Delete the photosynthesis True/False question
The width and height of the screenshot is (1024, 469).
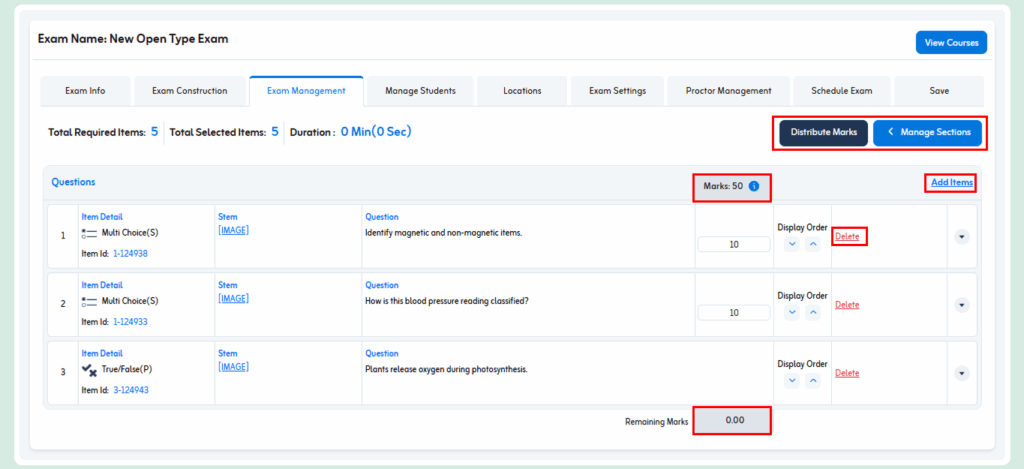click(847, 373)
